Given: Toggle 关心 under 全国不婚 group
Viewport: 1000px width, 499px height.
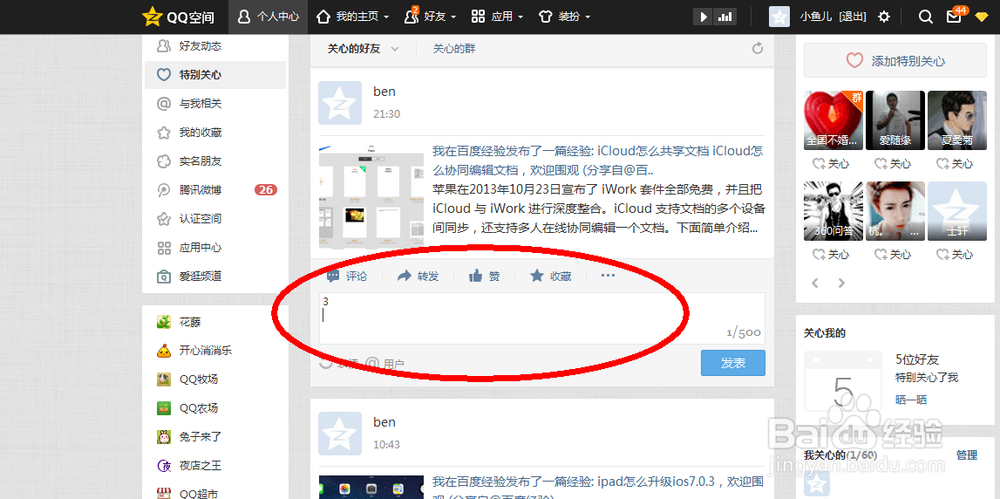Looking at the screenshot, I should 831,164.
